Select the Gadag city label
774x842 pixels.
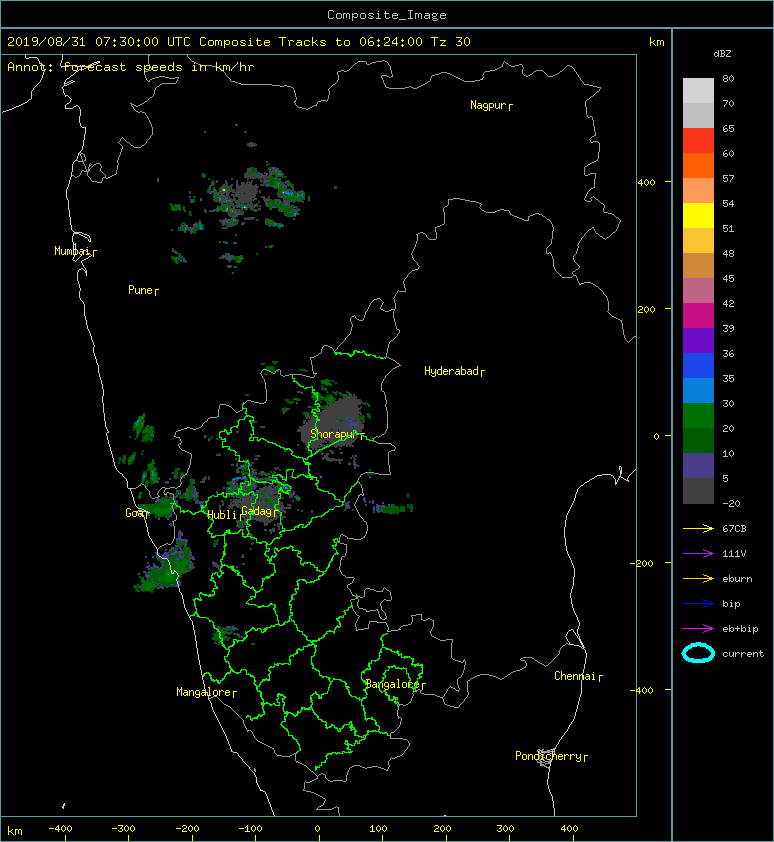[259, 511]
